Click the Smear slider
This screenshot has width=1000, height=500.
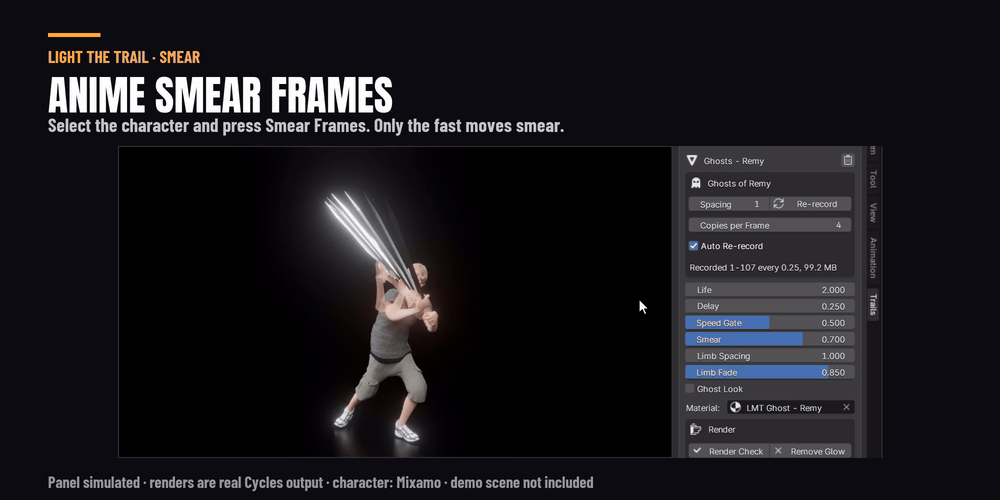(x=770, y=339)
